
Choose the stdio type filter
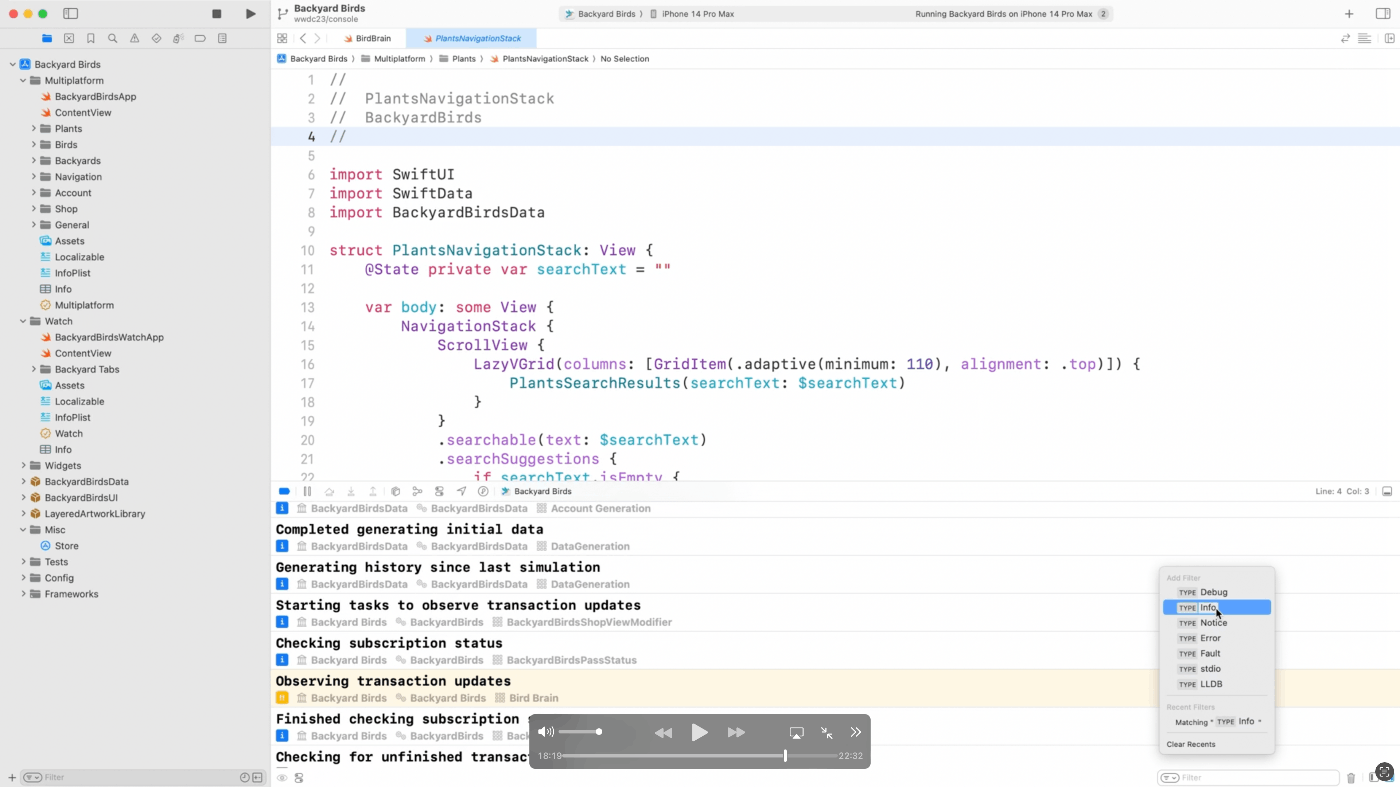click(1217, 669)
